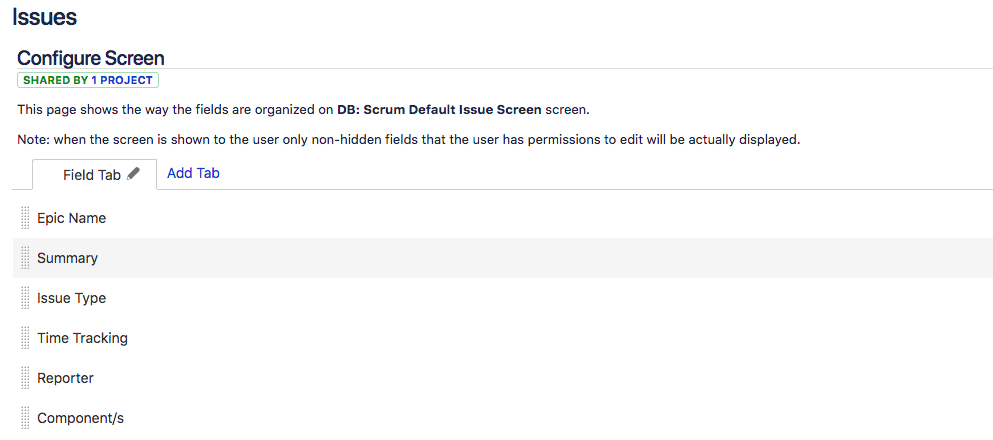Click the drag handle for Issue Type
This screenshot has width=993, height=440.
point(25,298)
